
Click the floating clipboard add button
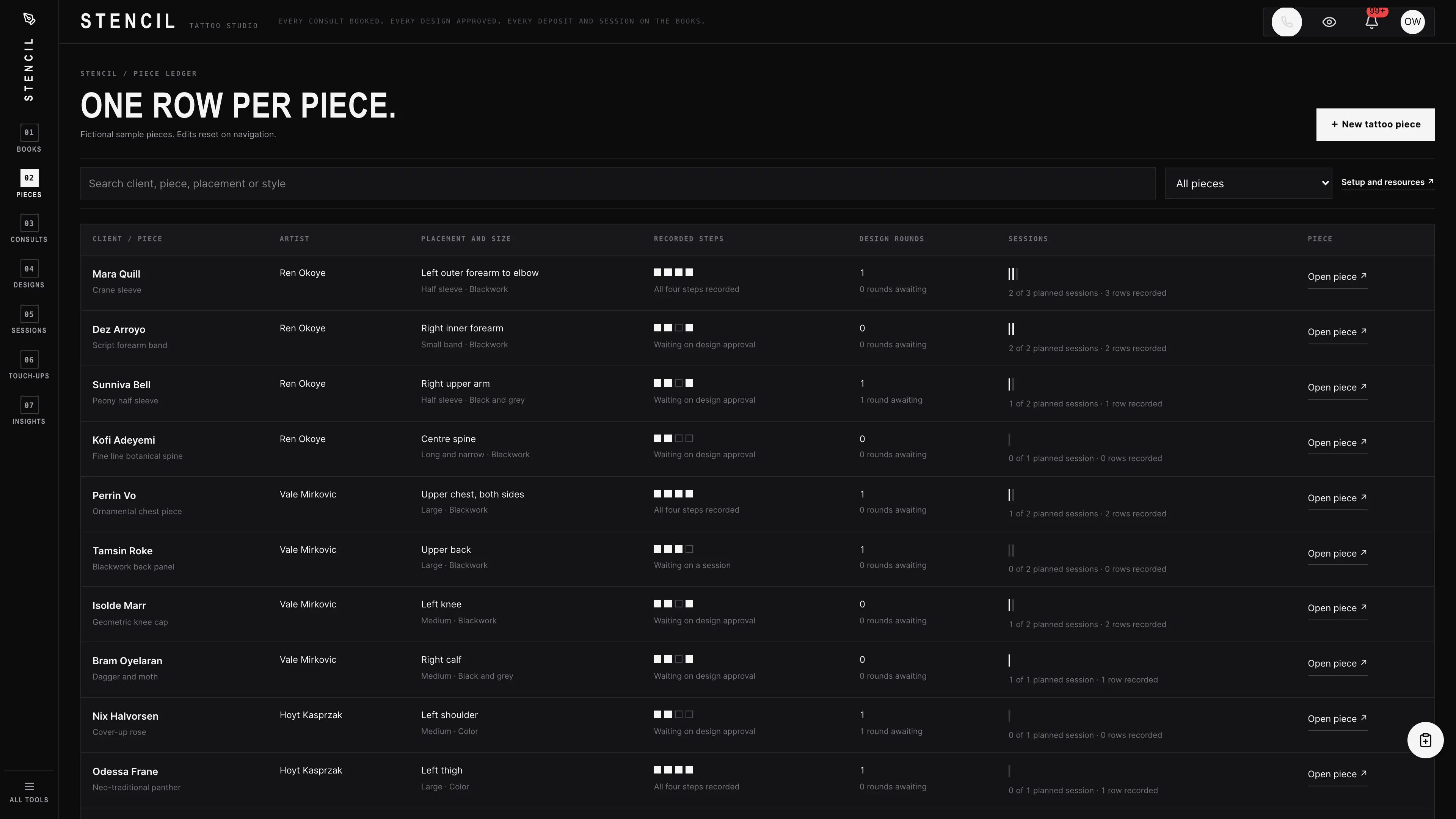pyautogui.click(x=1425, y=740)
